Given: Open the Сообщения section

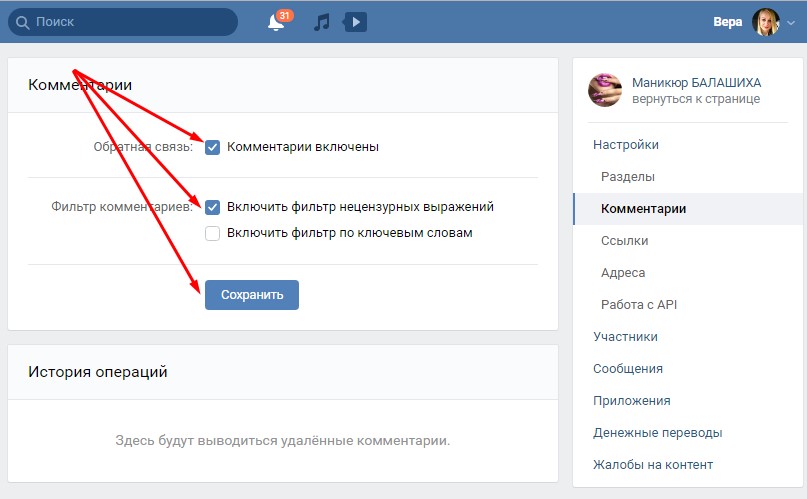Looking at the screenshot, I should click(627, 368).
